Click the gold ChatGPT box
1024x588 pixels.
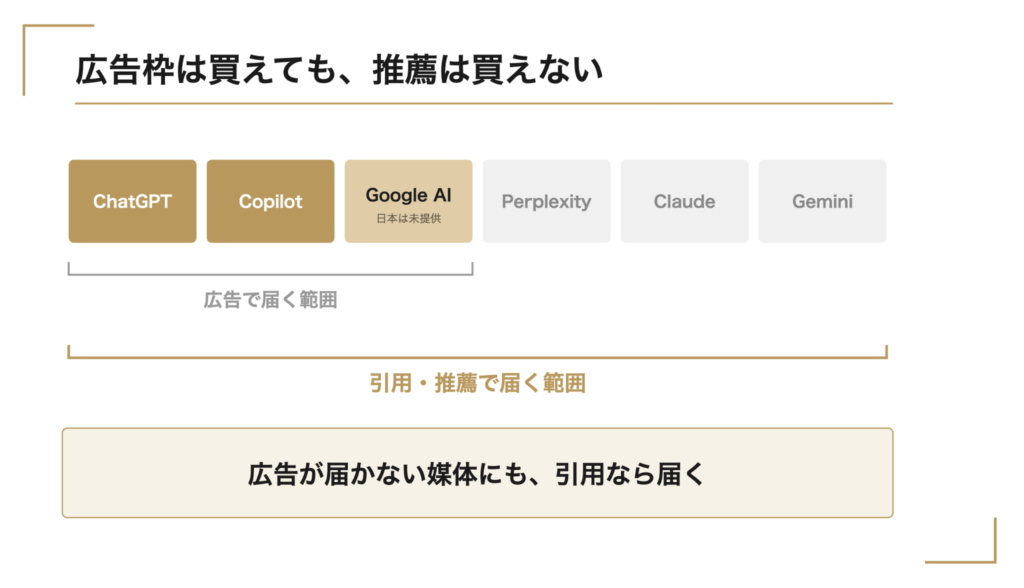(133, 201)
